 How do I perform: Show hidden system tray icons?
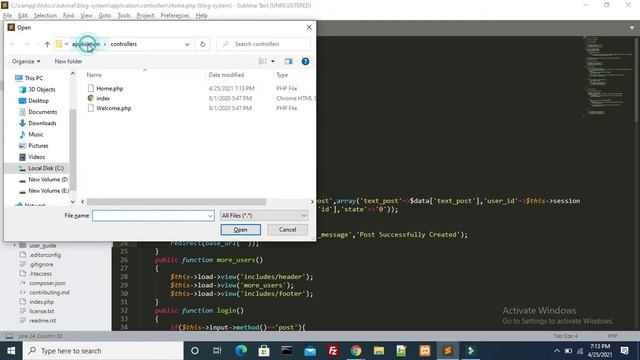(557, 351)
